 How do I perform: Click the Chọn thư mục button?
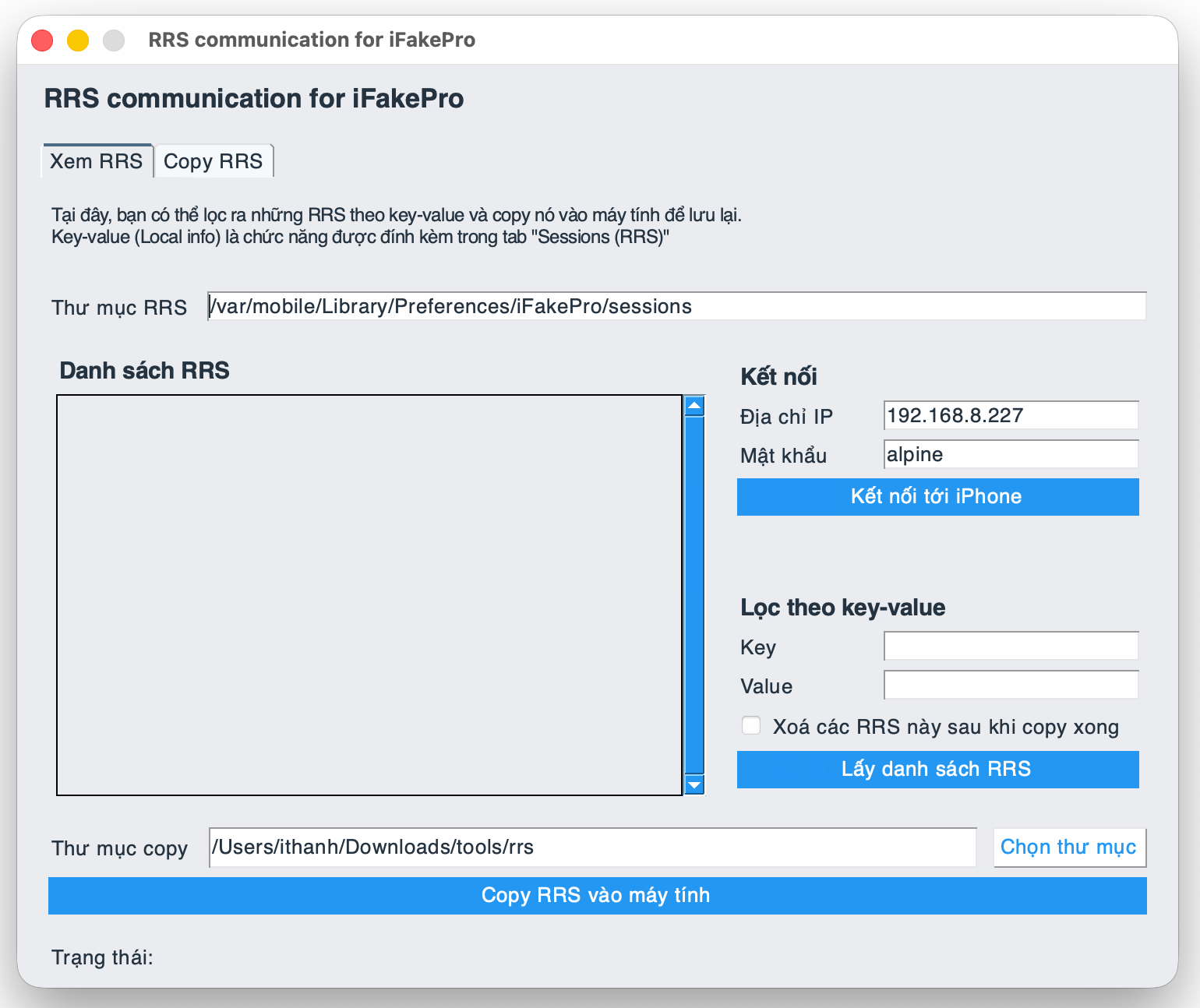[x=1069, y=848]
